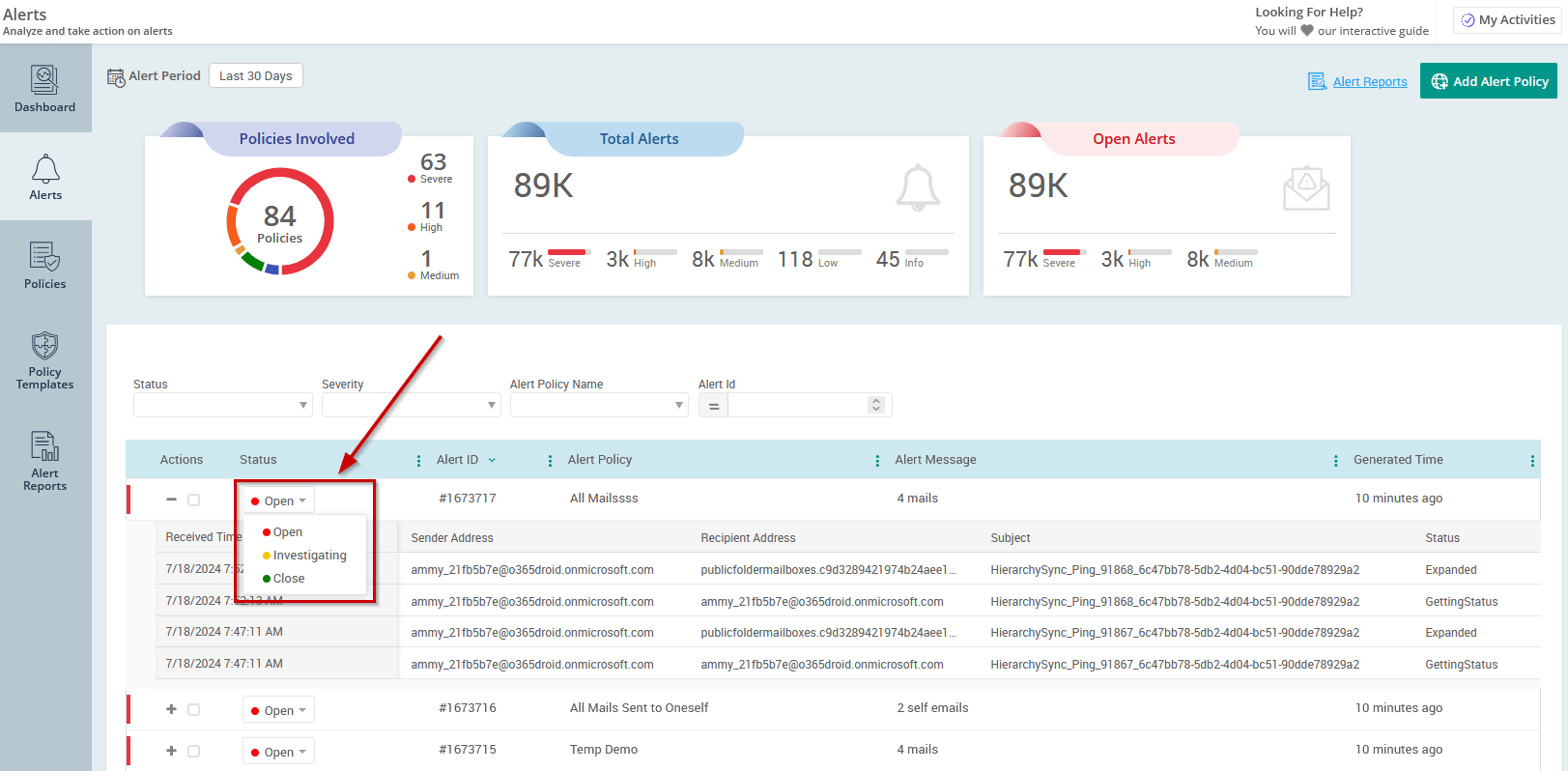Collapse the #1673717 alert row
1568x771 pixels.
click(171, 500)
